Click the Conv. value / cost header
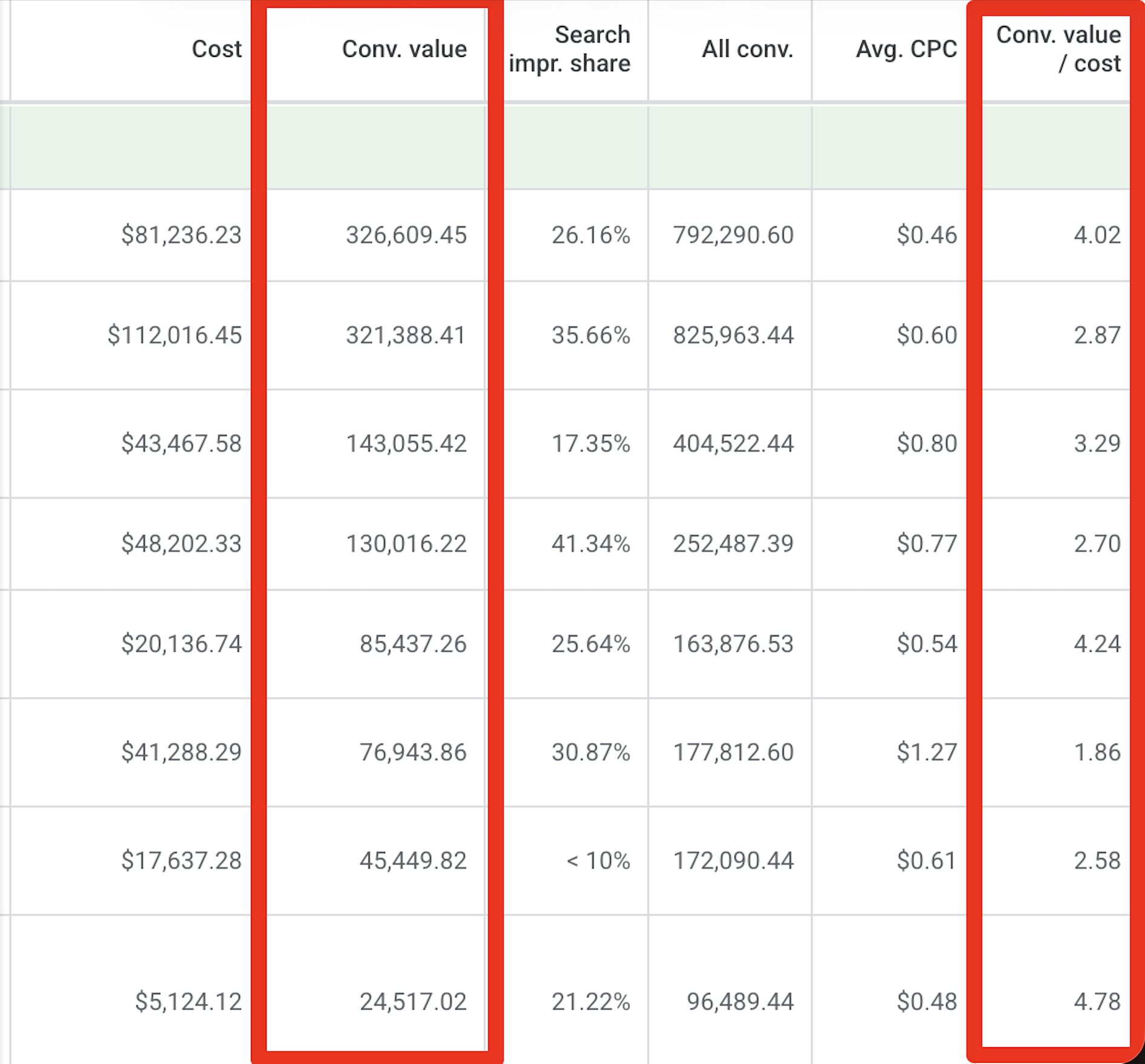 pyautogui.click(x=1058, y=49)
